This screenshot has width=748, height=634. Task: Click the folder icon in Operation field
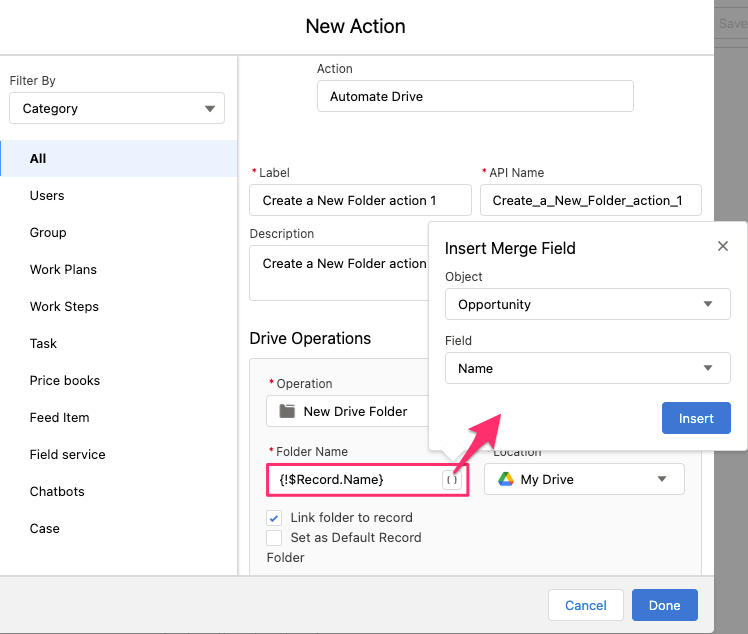point(287,411)
